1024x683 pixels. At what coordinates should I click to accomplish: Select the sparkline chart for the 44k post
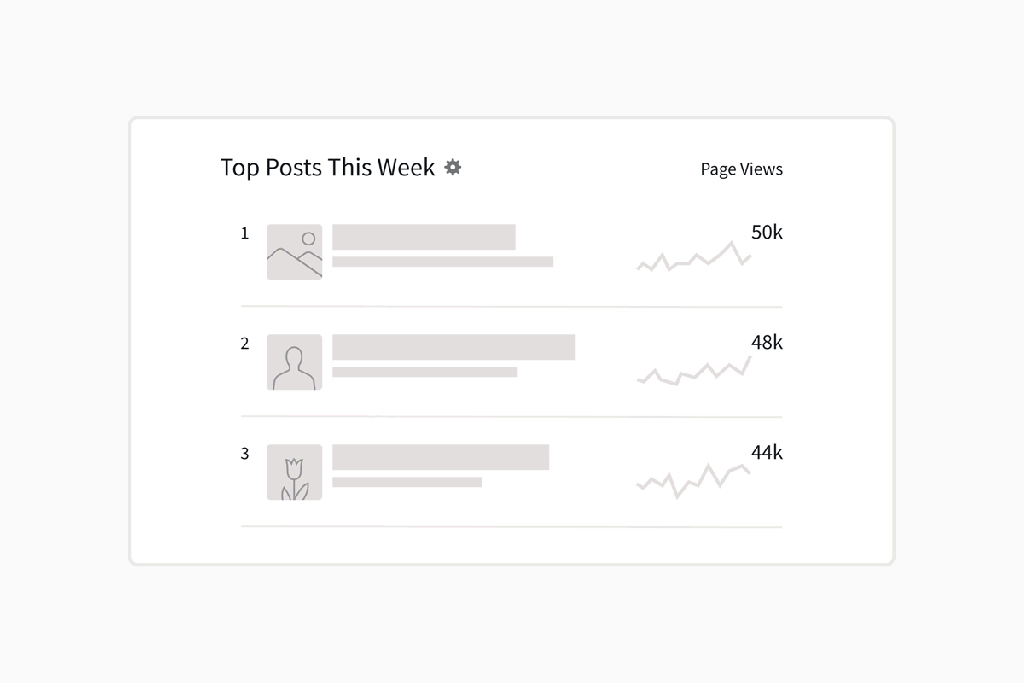(694, 481)
